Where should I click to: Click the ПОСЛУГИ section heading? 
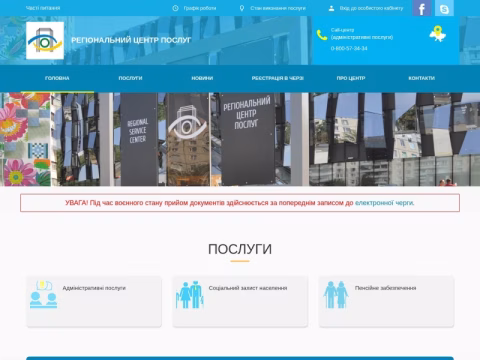(x=240, y=249)
